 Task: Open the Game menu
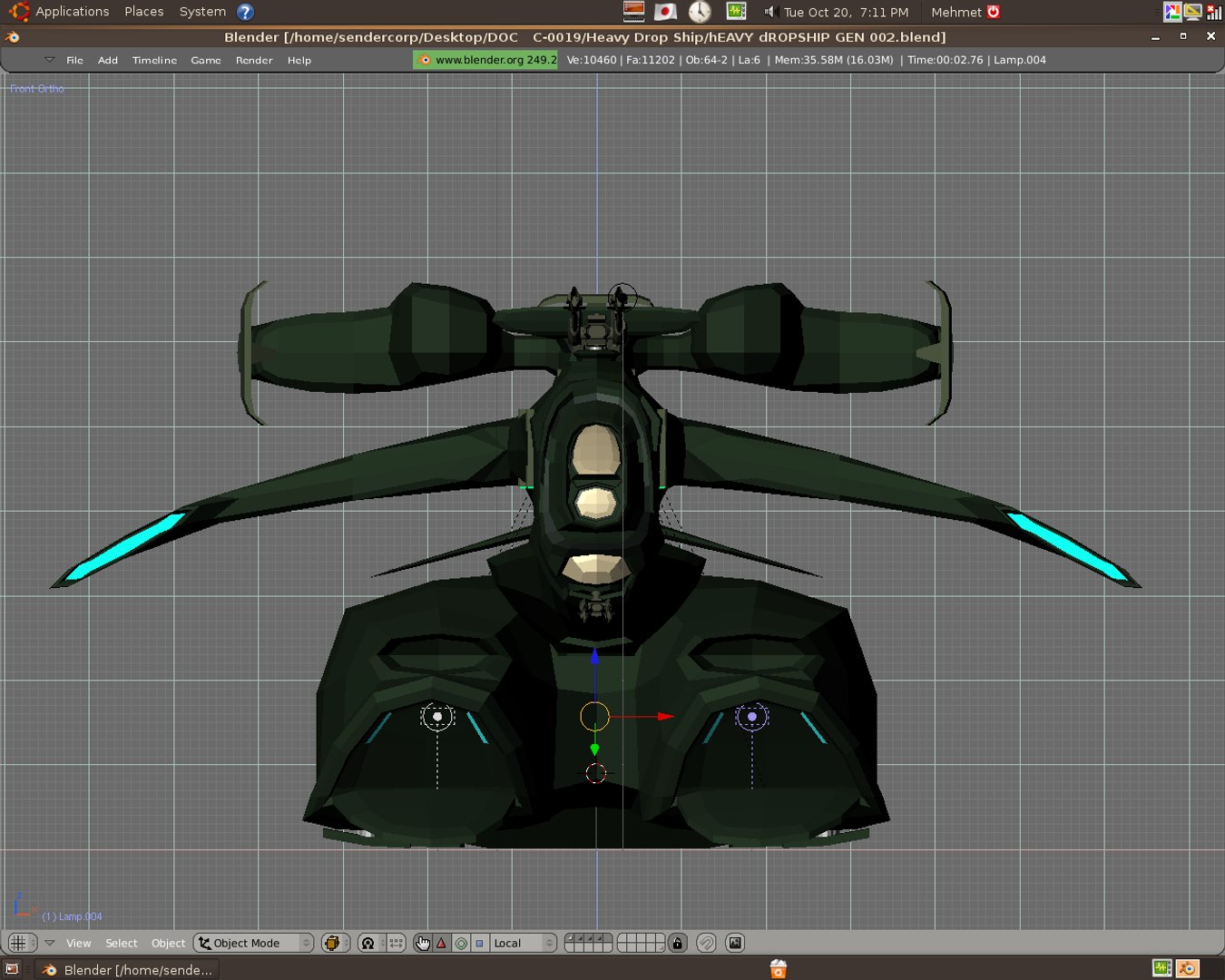coord(206,60)
